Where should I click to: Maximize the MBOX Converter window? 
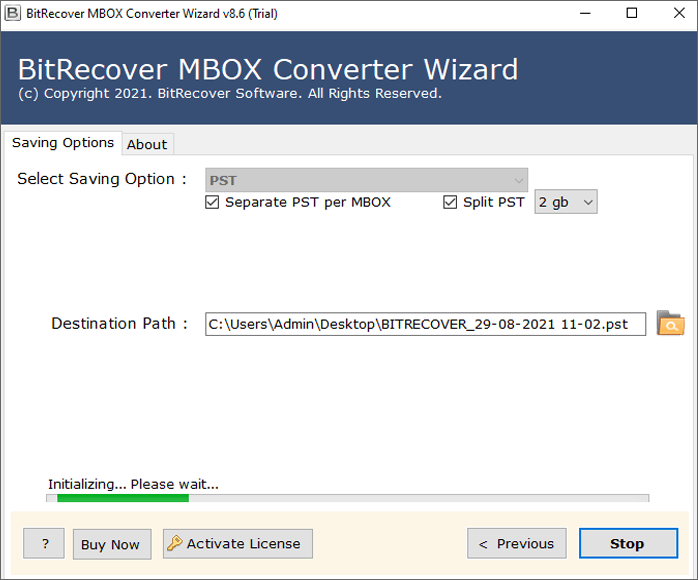(x=632, y=13)
